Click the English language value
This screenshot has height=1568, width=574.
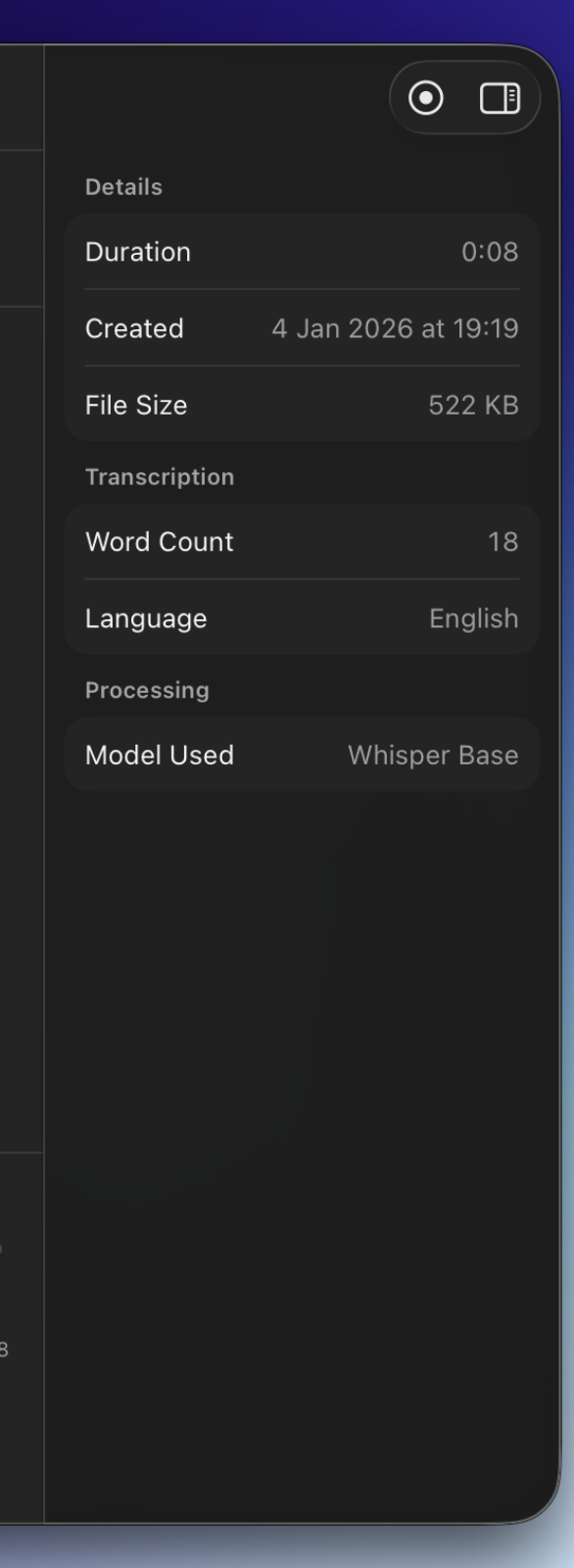coord(474,618)
